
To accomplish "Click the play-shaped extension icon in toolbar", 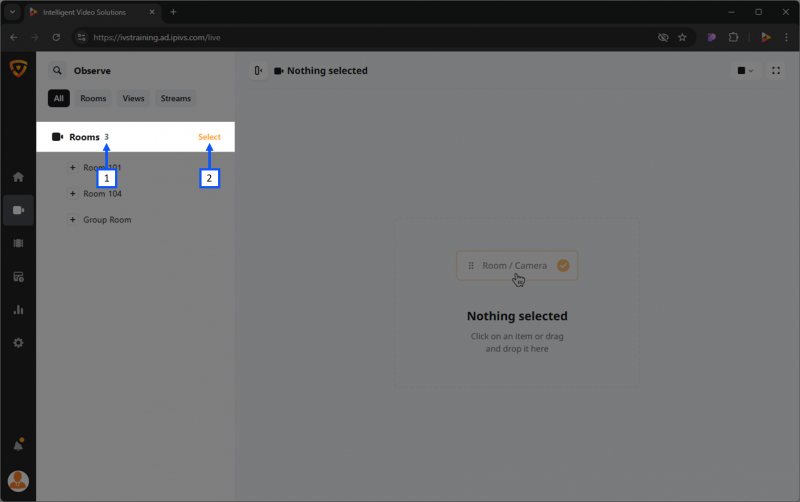I will click(765, 37).
